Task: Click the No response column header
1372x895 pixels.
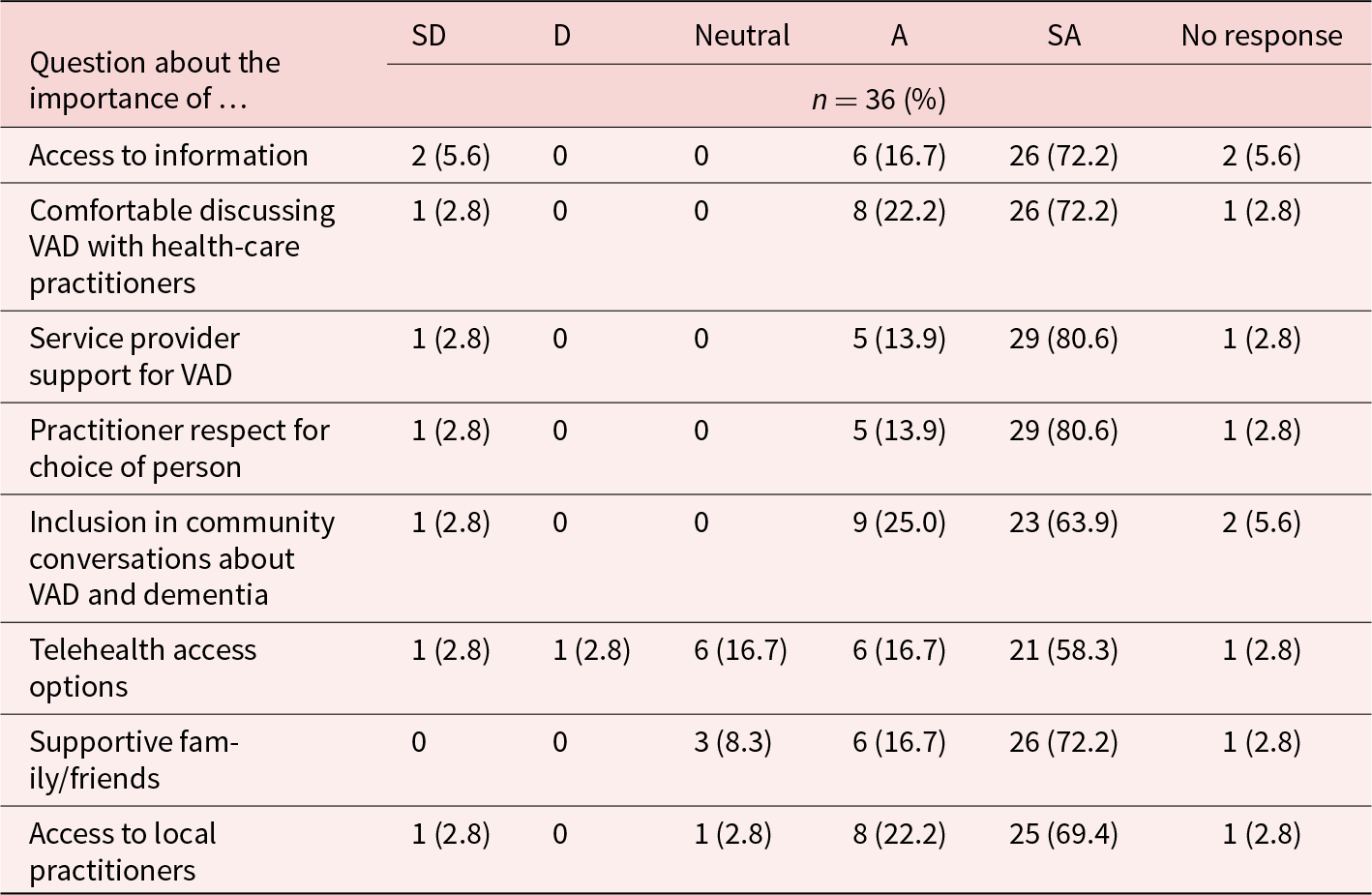Action: click(x=1261, y=36)
